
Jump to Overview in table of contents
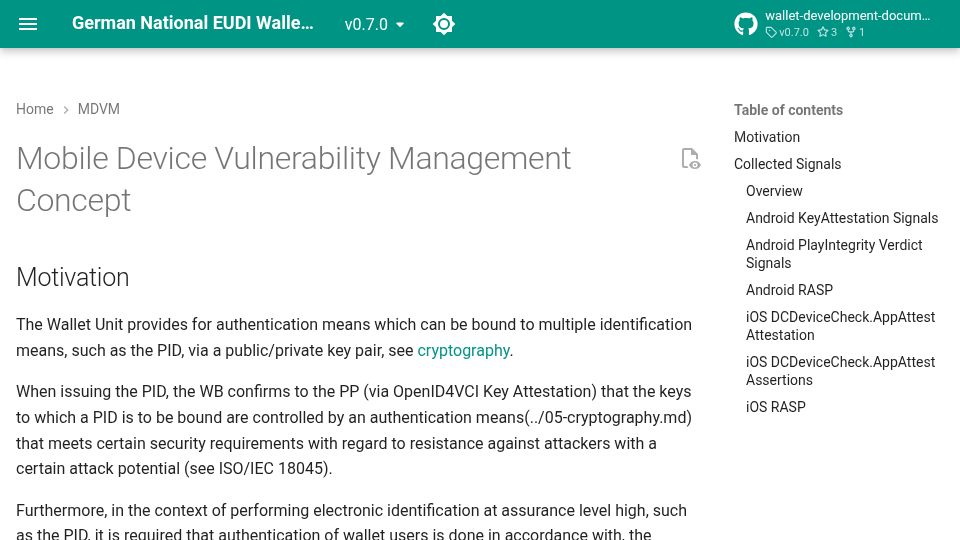(774, 191)
